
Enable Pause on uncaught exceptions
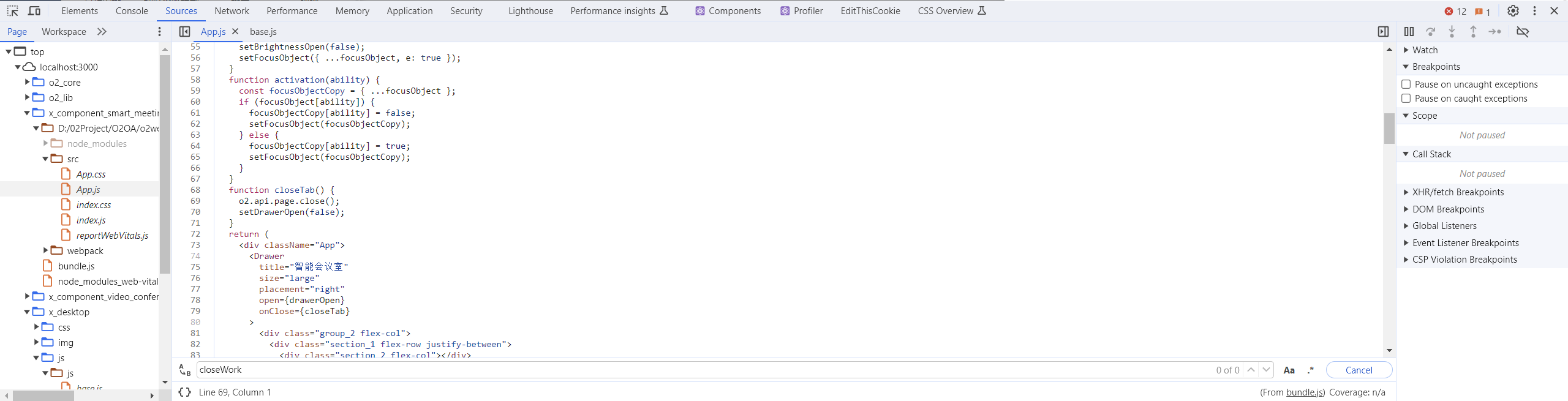[x=1406, y=84]
